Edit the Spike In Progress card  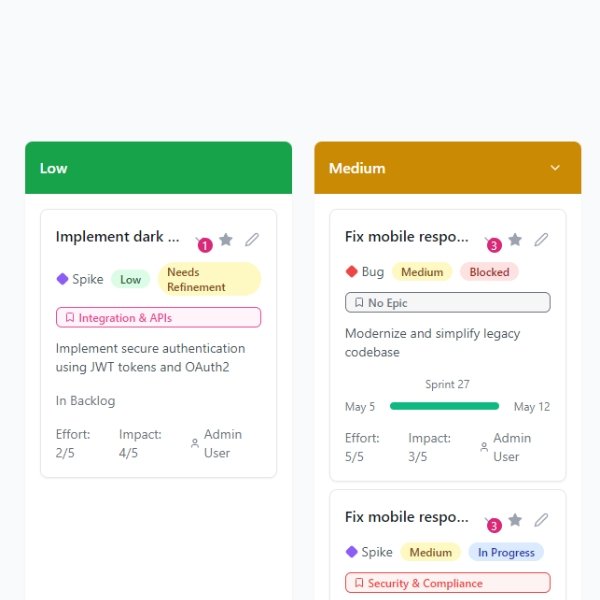[x=541, y=520]
